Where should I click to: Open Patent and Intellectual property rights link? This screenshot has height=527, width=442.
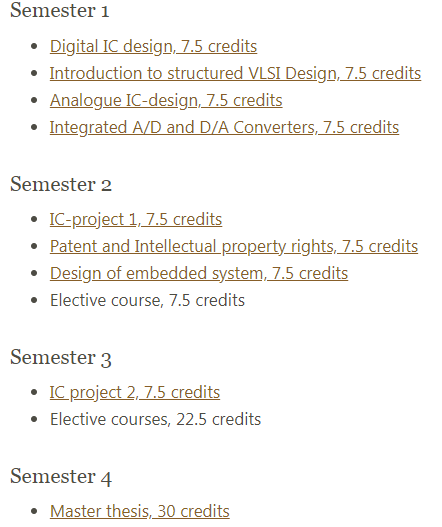[x=234, y=246]
